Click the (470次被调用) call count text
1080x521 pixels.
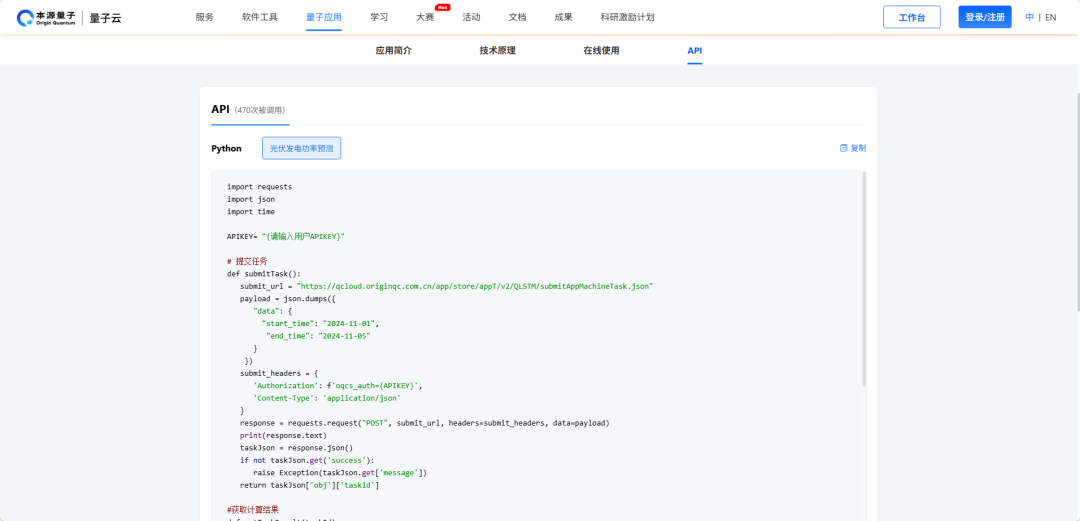coord(260,110)
